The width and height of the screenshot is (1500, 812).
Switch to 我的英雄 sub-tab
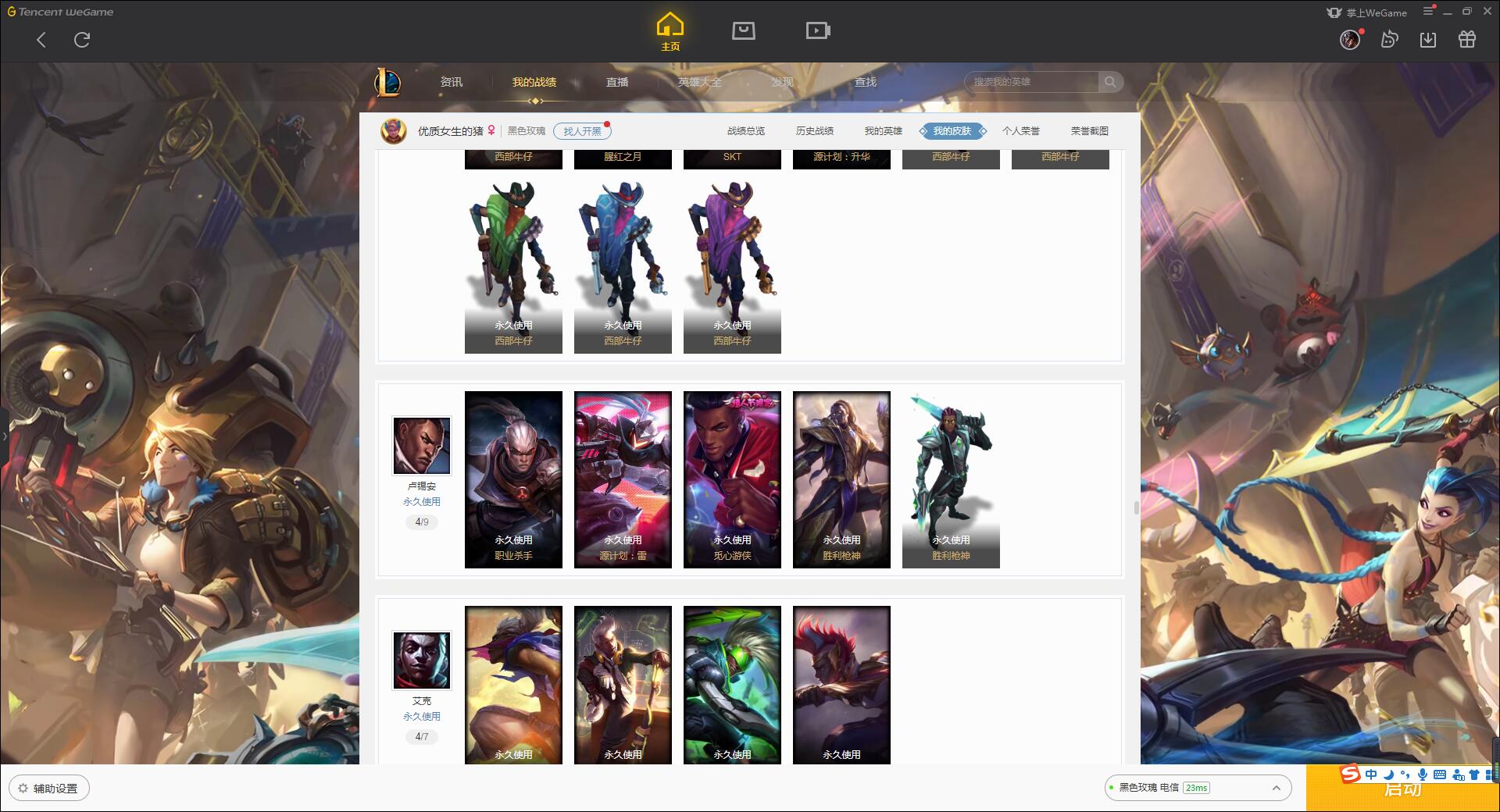884,131
